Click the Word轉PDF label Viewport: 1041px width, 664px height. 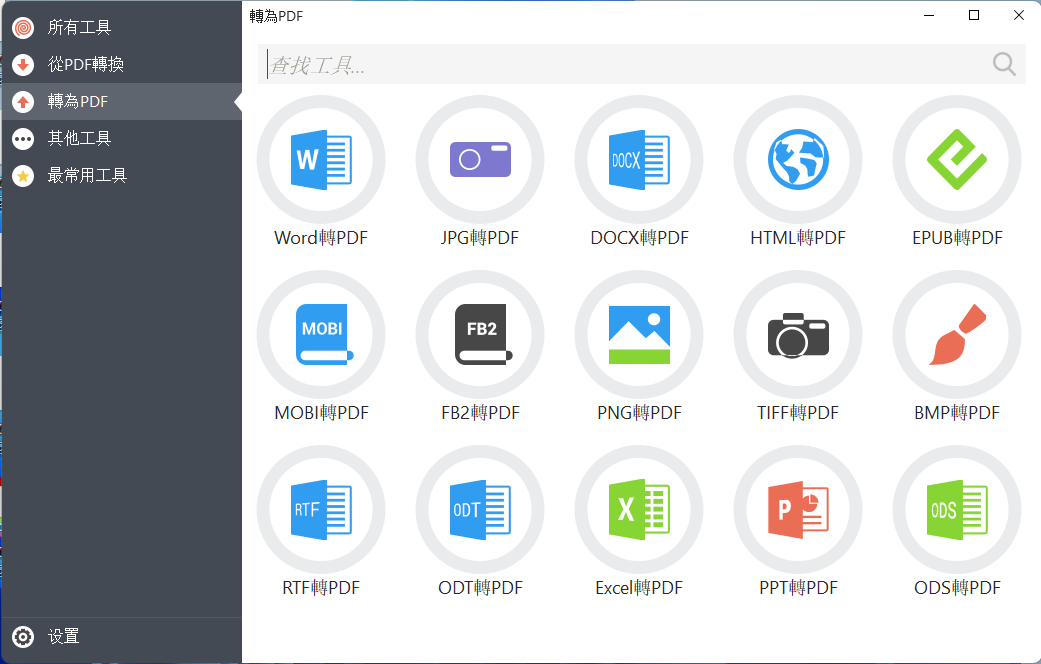[x=321, y=238]
